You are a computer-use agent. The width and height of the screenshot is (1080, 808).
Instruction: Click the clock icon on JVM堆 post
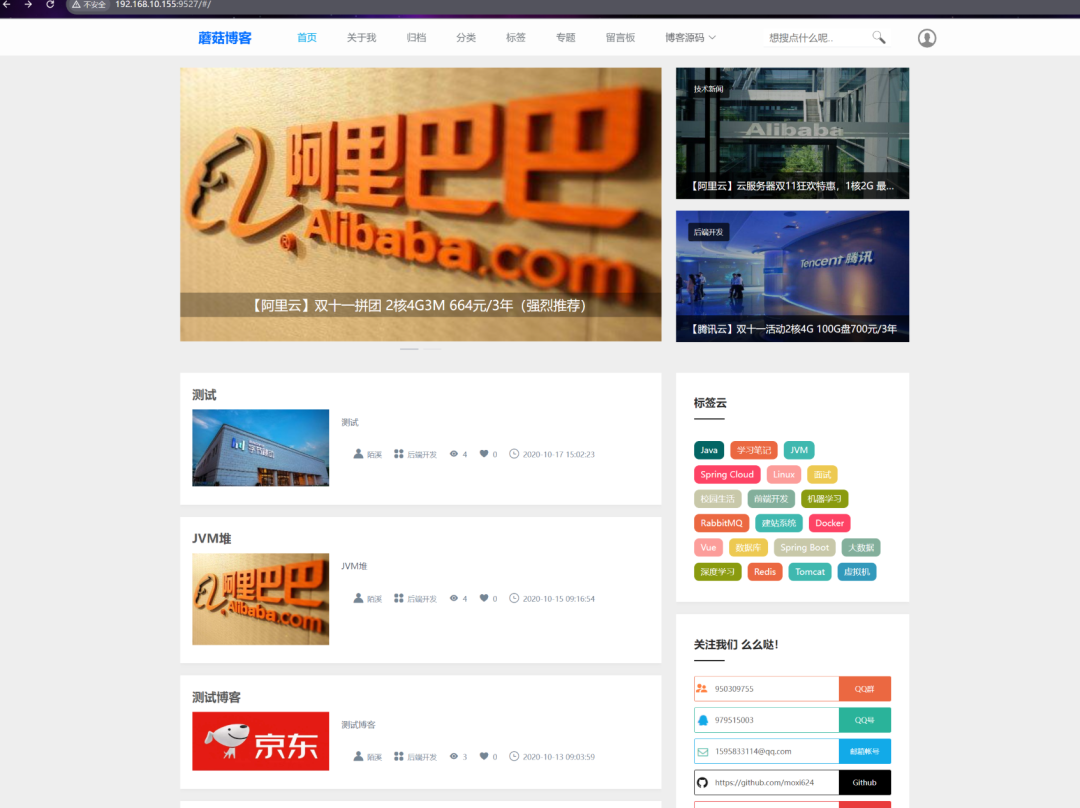point(514,598)
